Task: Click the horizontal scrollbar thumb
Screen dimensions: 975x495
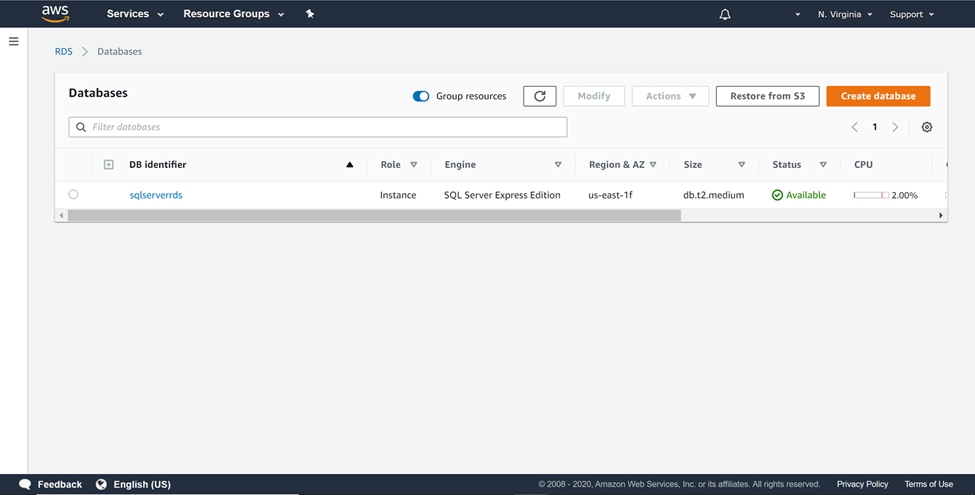Action: pos(374,215)
